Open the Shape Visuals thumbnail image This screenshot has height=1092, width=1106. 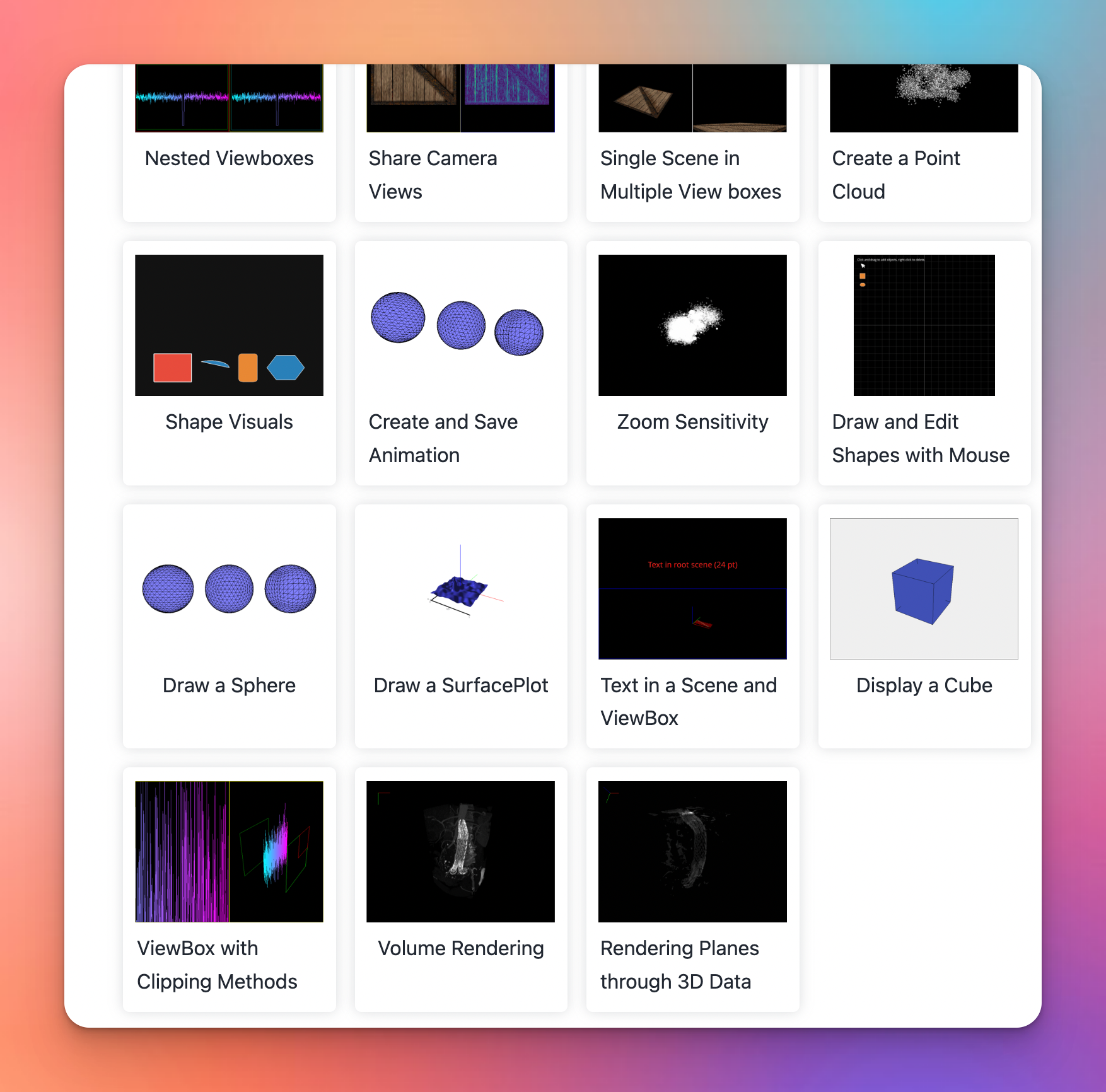point(229,325)
